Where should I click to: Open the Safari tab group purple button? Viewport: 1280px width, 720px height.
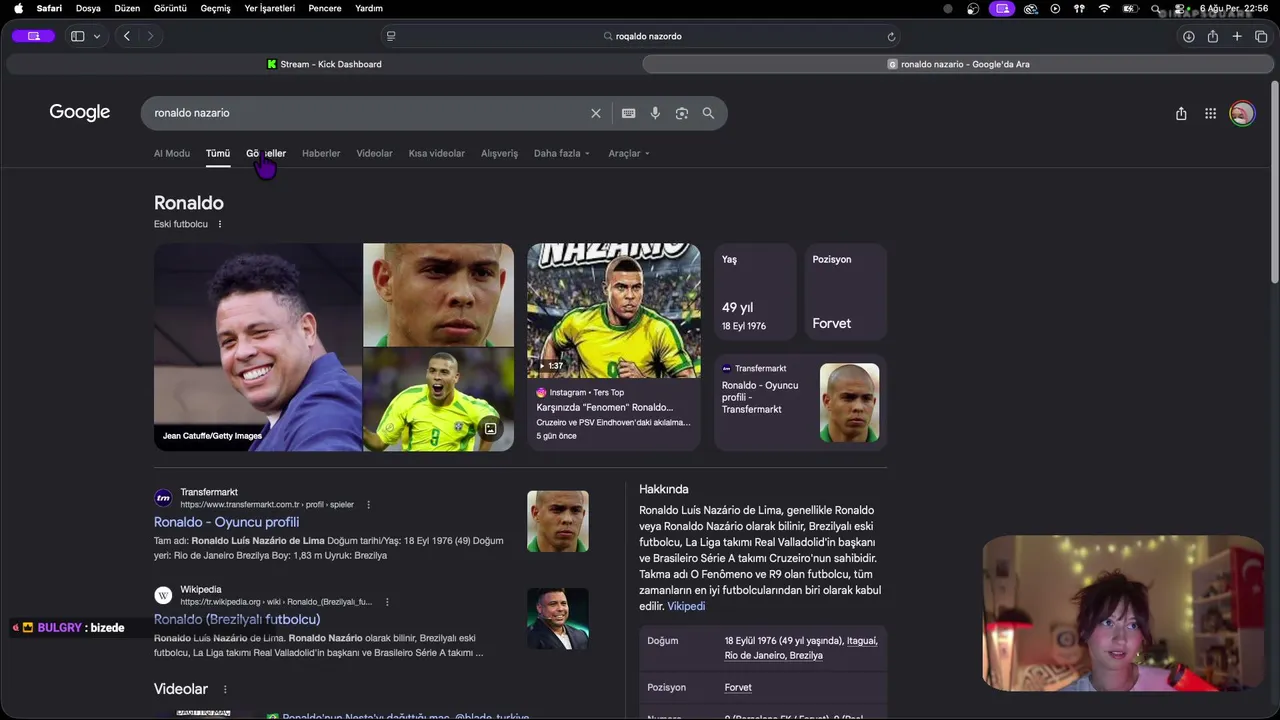point(33,36)
